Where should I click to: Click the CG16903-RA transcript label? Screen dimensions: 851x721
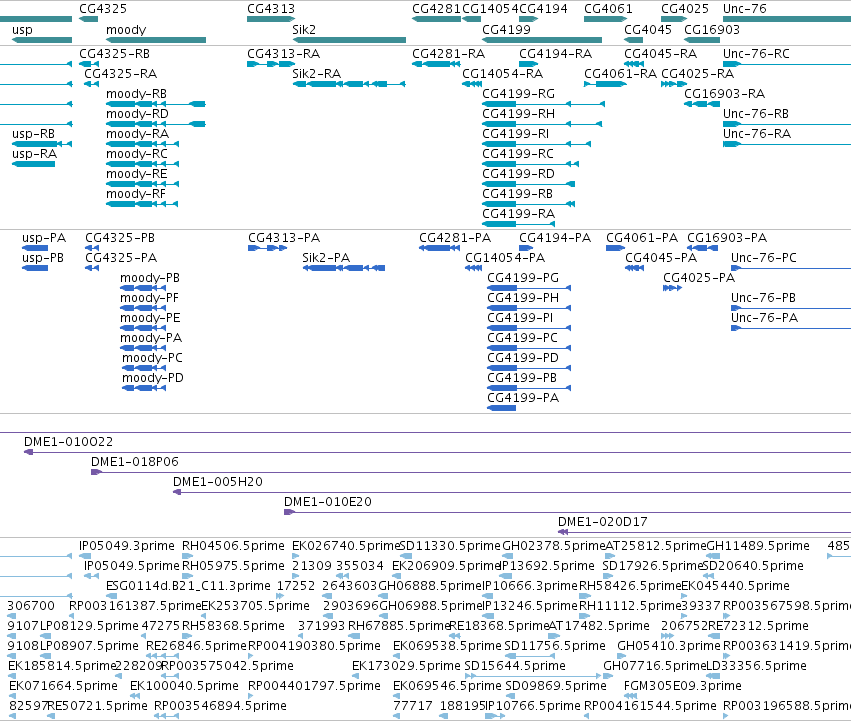725,94
